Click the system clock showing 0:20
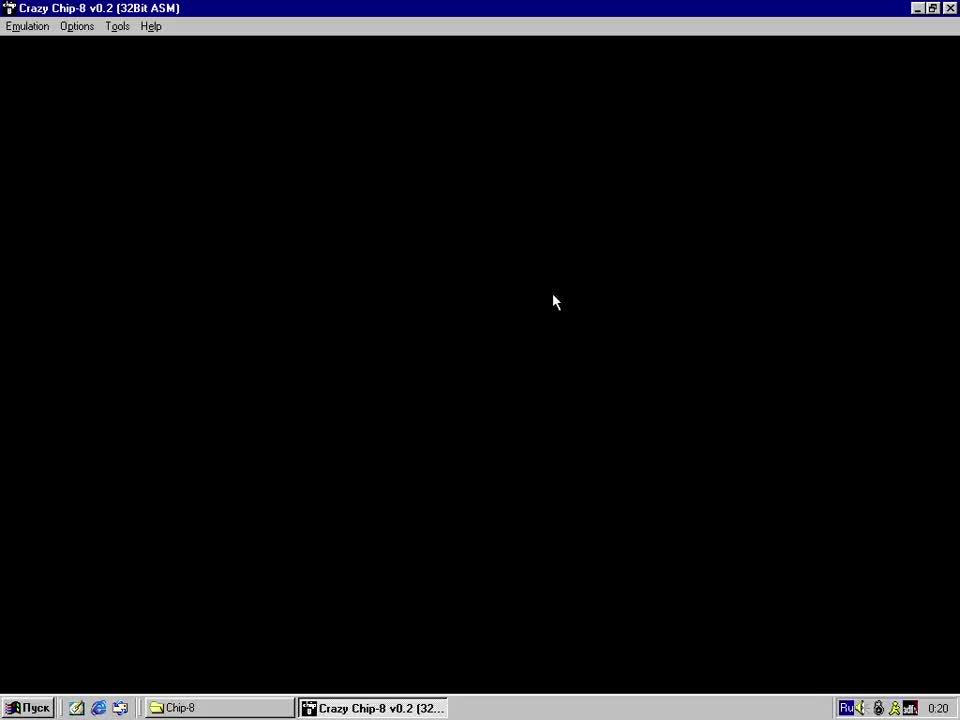 coord(937,708)
